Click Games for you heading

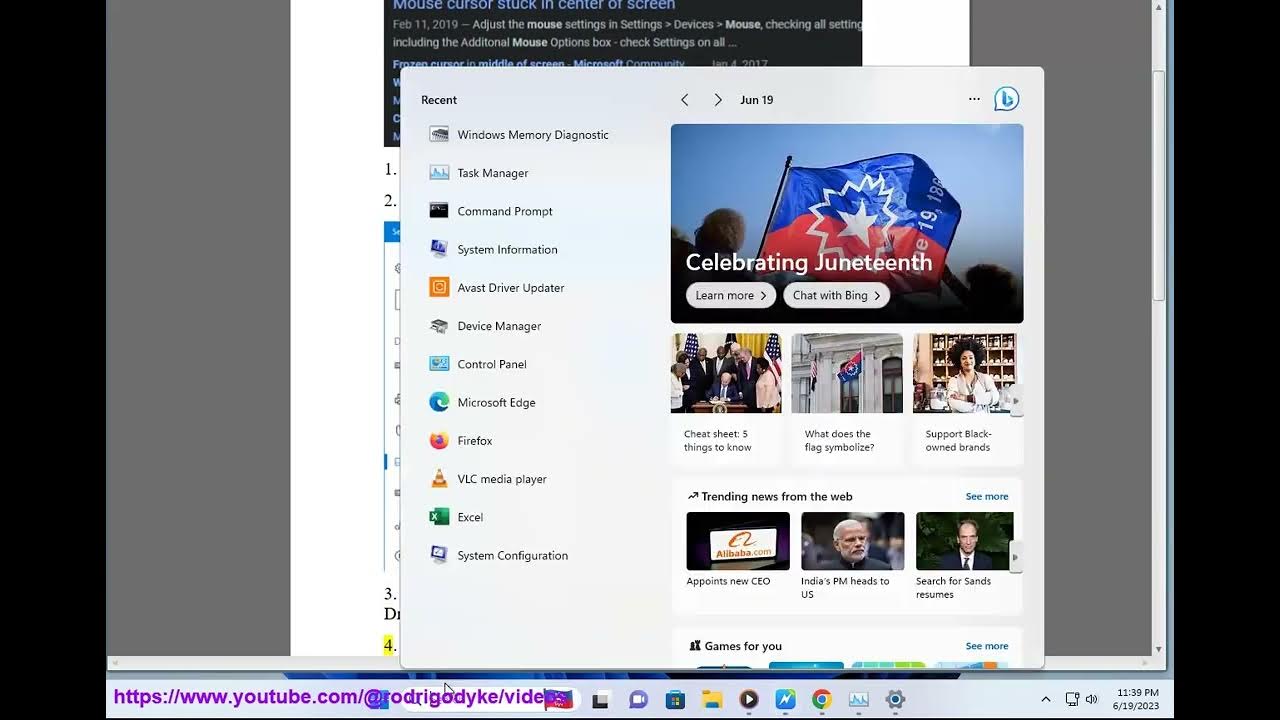(x=743, y=646)
